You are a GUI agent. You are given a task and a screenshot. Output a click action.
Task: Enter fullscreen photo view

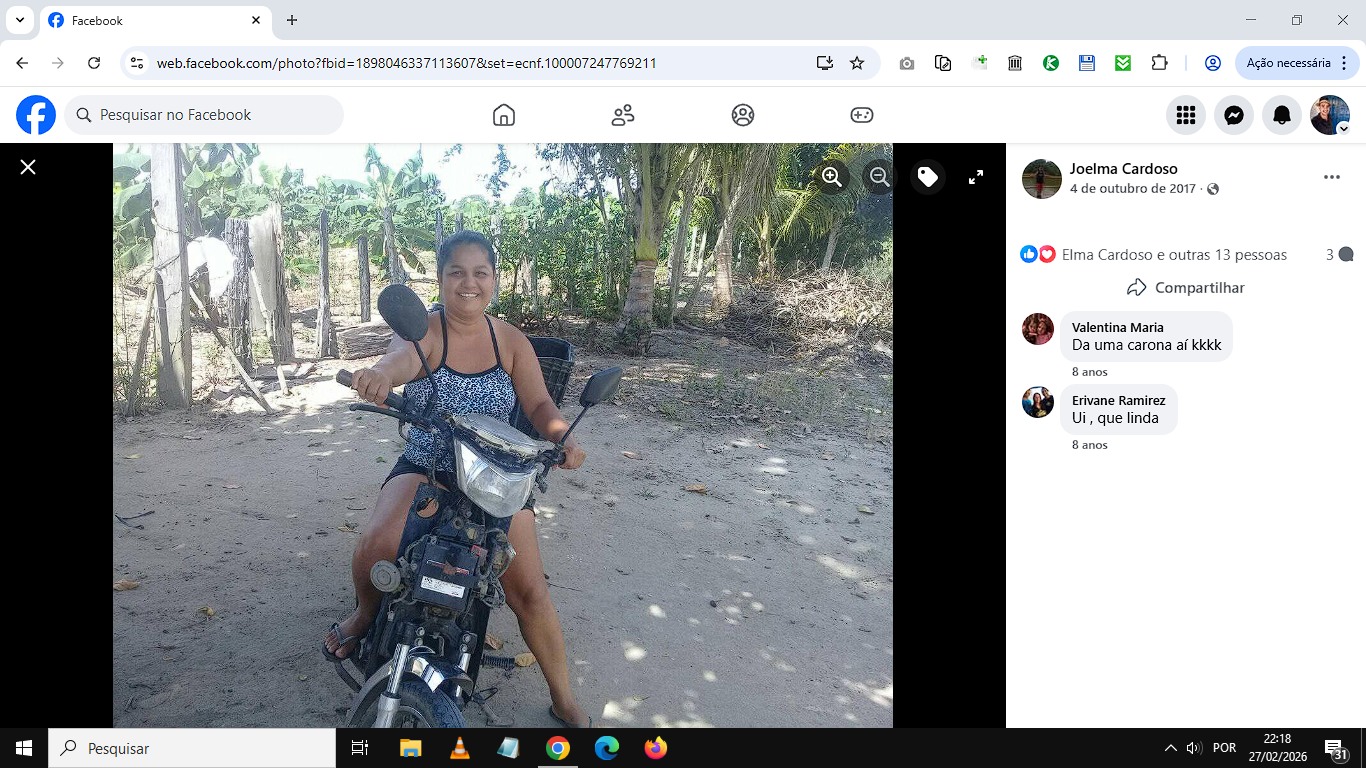[976, 177]
